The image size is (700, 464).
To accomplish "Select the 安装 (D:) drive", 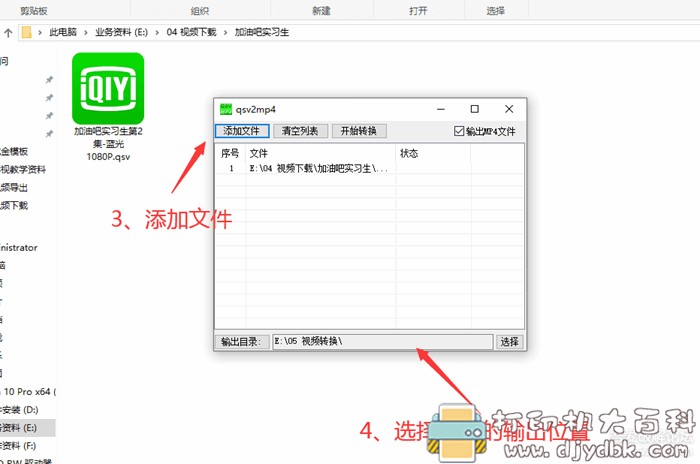I will 20,410.
